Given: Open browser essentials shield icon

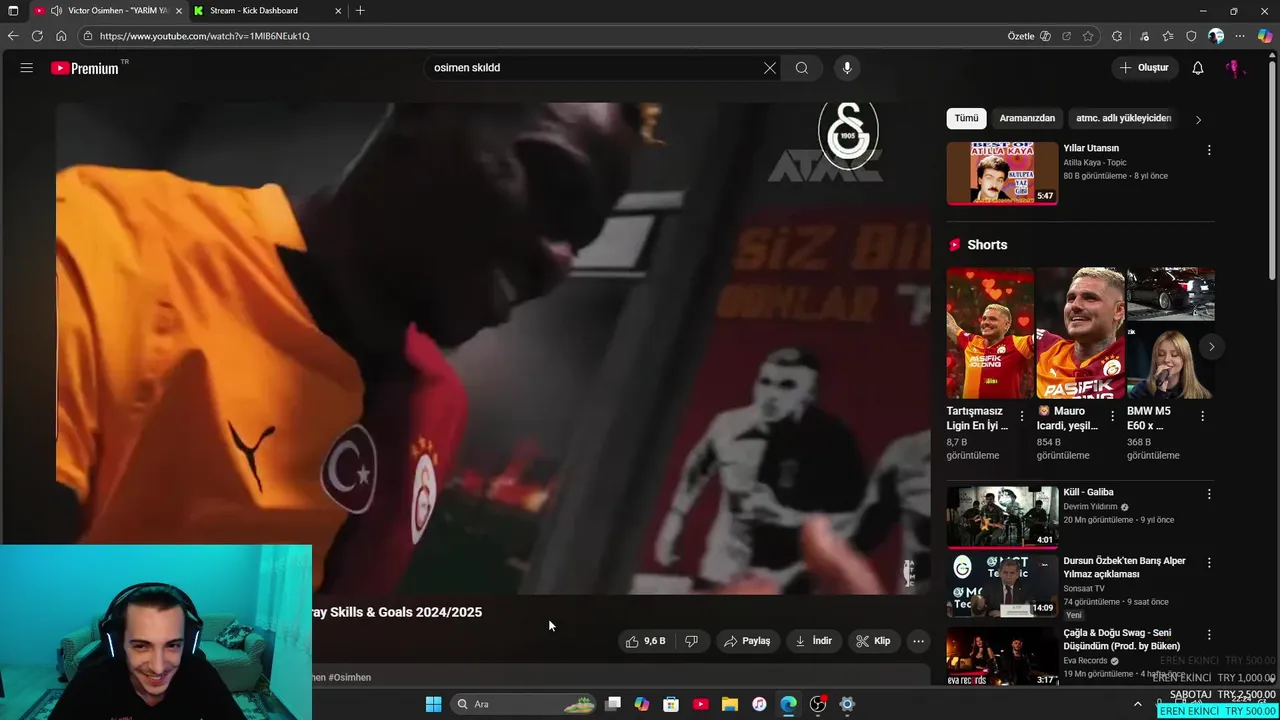Looking at the screenshot, I should tap(1191, 36).
